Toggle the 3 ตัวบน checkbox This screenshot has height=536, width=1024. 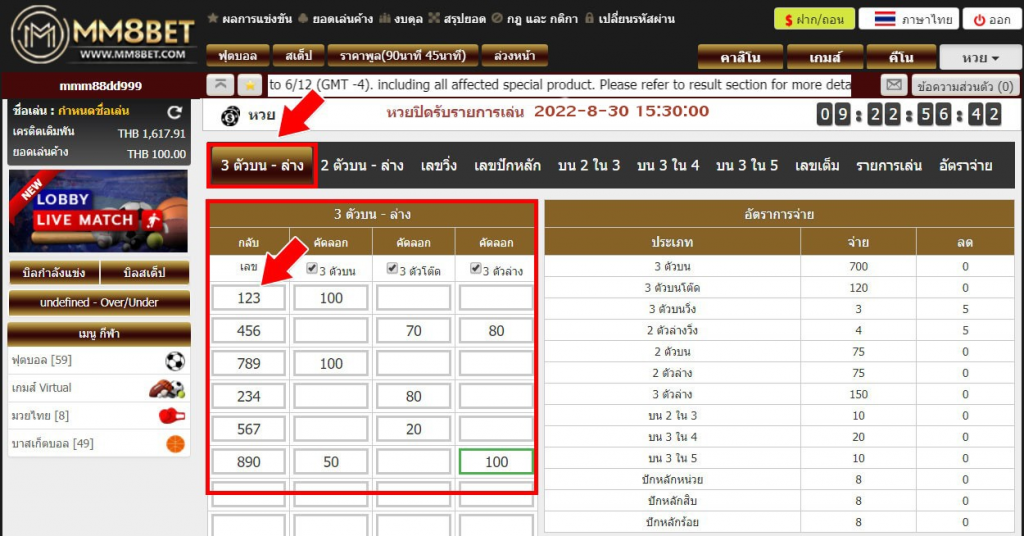(x=312, y=268)
